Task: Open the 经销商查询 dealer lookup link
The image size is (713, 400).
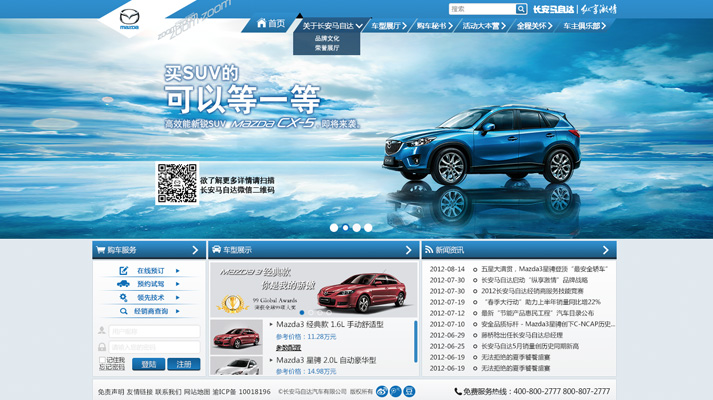Action: (151, 311)
